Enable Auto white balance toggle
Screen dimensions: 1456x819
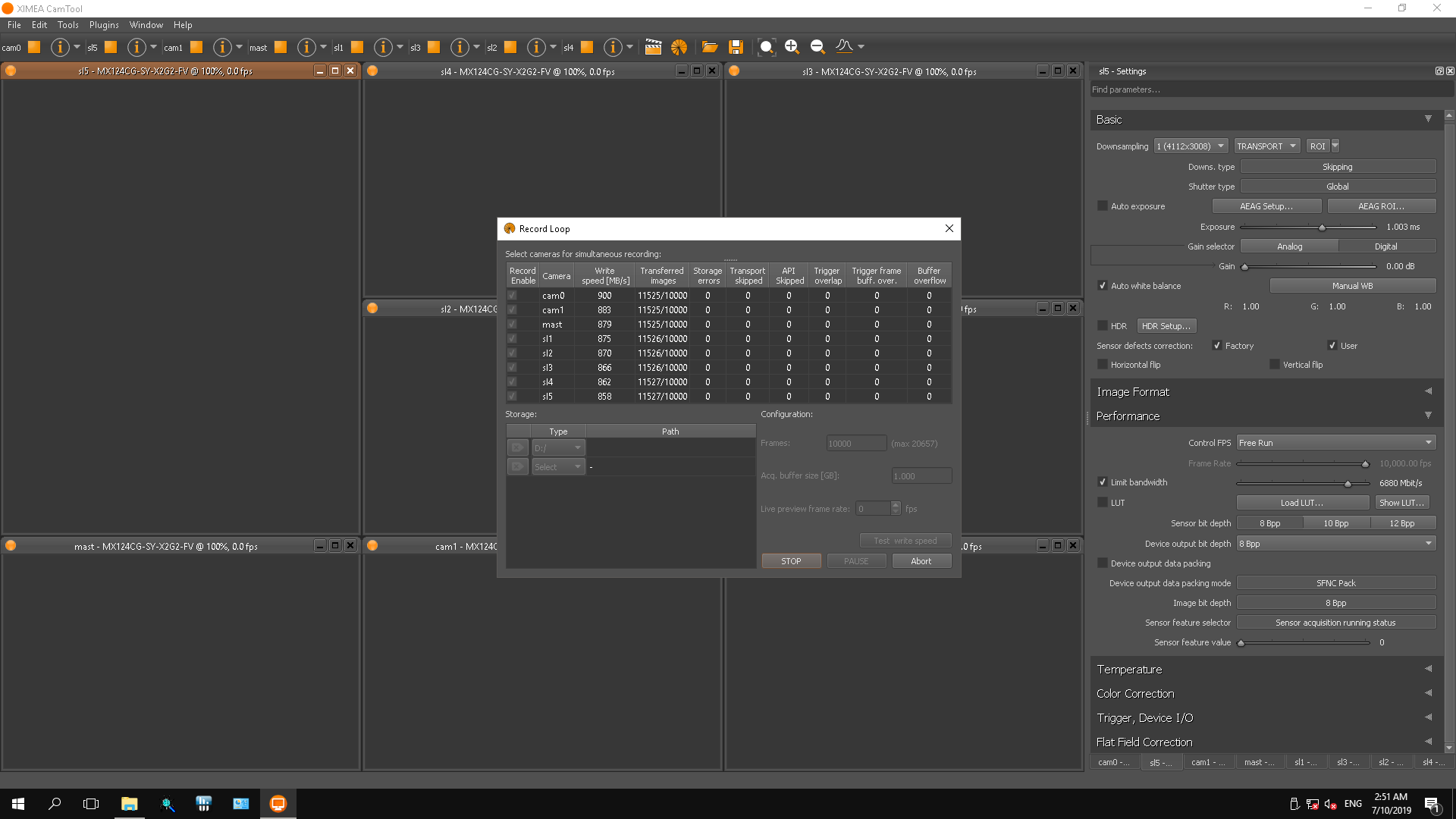[1102, 285]
